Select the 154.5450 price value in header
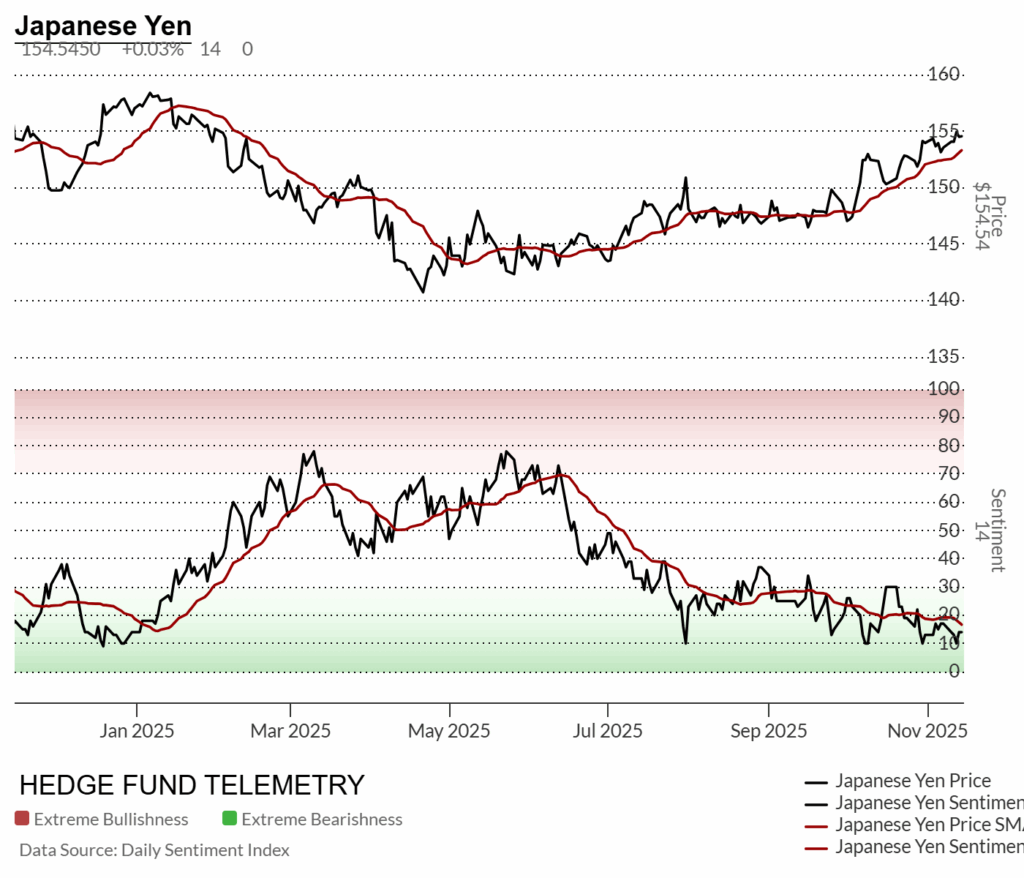 pyautogui.click(x=60, y=49)
